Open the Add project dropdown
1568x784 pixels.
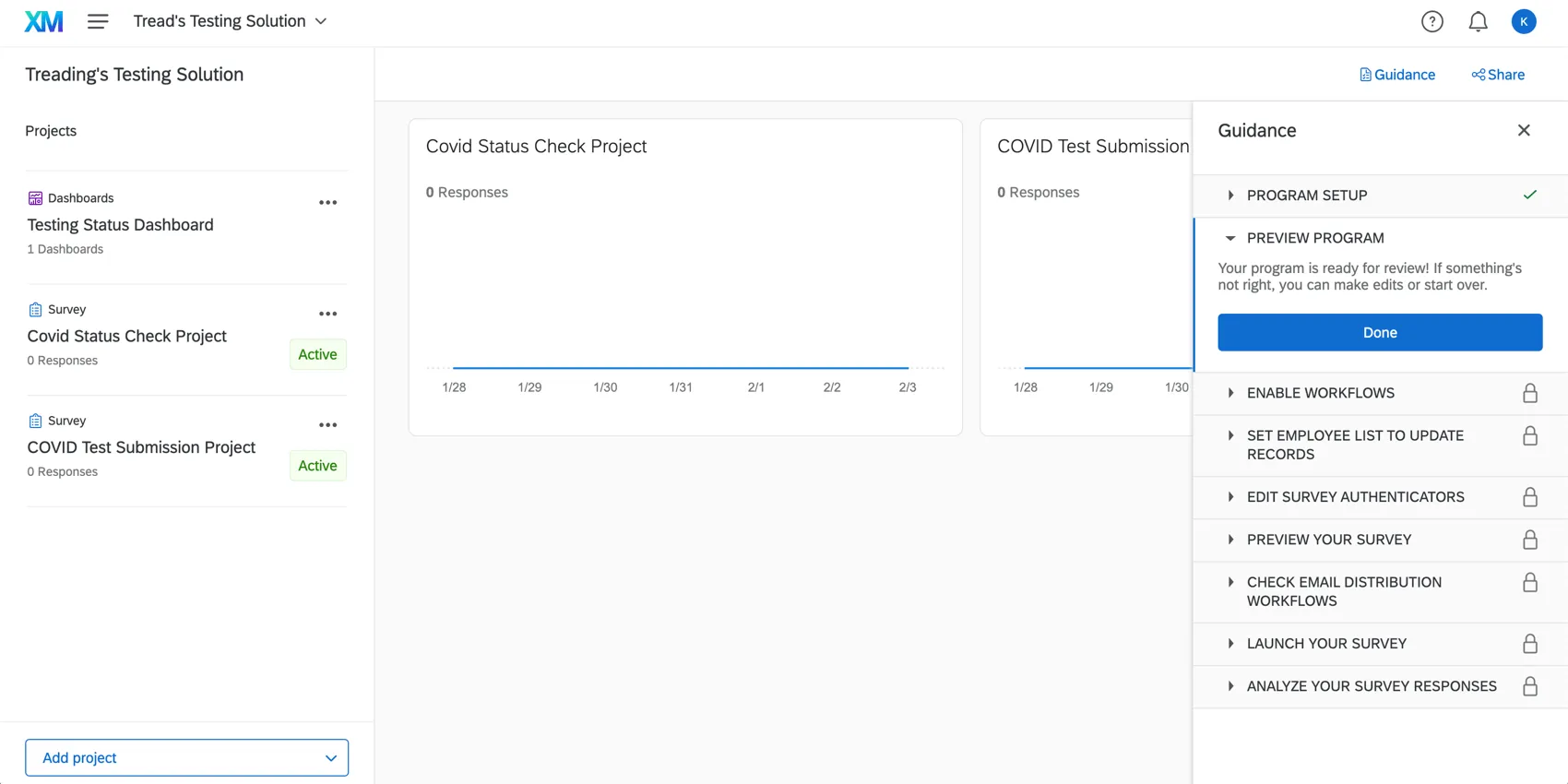pyautogui.click(x=186, y=757)
